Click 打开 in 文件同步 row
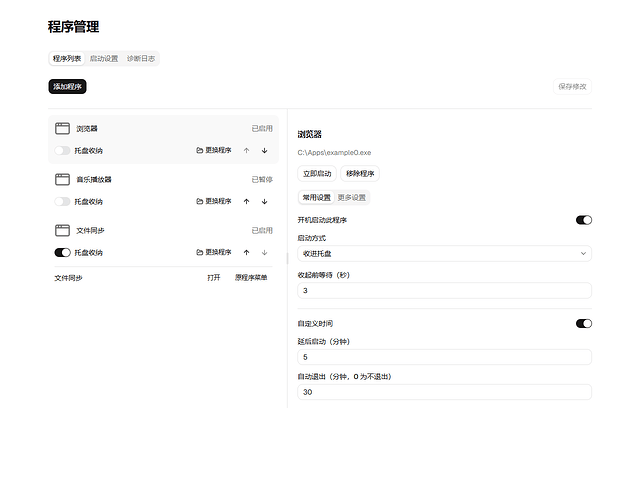The image size is (640, 500). [213, 278]
